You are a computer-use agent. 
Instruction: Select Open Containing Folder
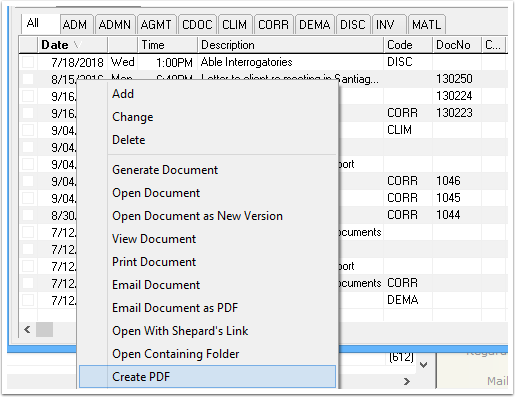pyautogui.click(x=207, y=354)
